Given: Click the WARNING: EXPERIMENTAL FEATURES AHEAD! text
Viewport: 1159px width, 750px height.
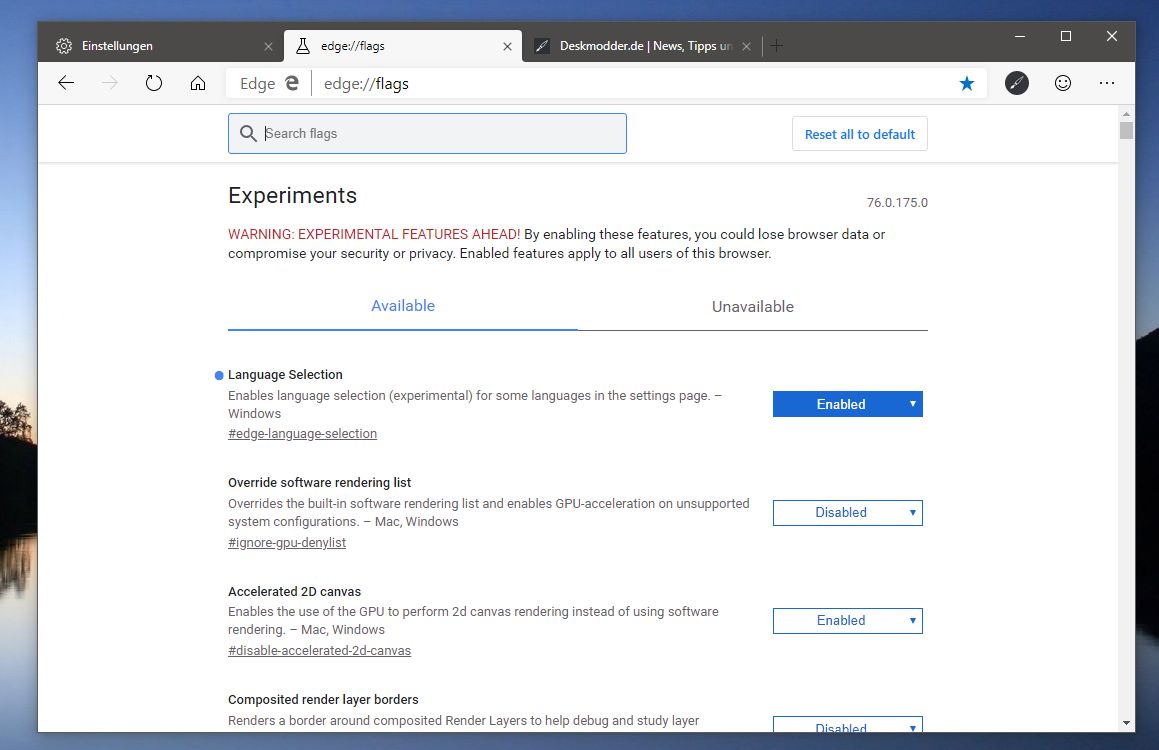Looking at the screenshot, I should tap(374, 234).
